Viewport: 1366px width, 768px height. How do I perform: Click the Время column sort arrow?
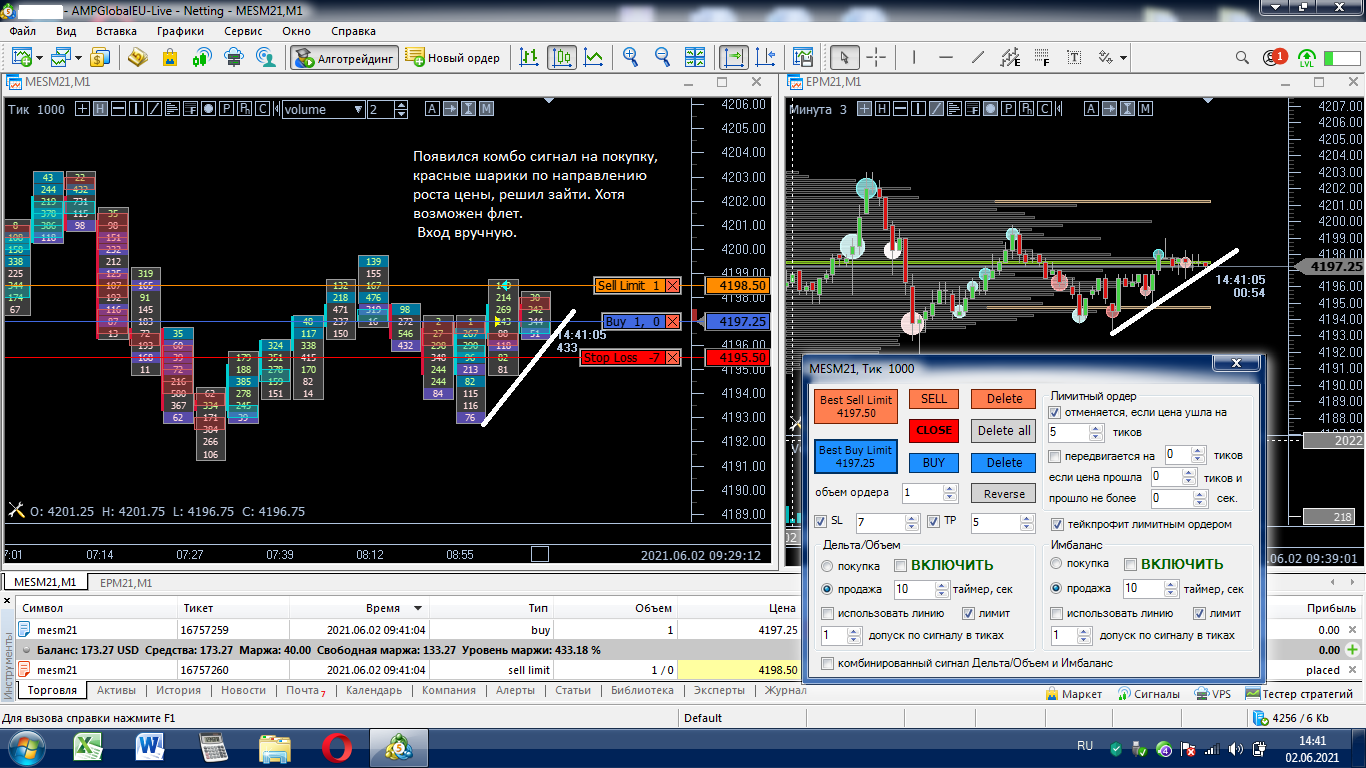point(418,608)
